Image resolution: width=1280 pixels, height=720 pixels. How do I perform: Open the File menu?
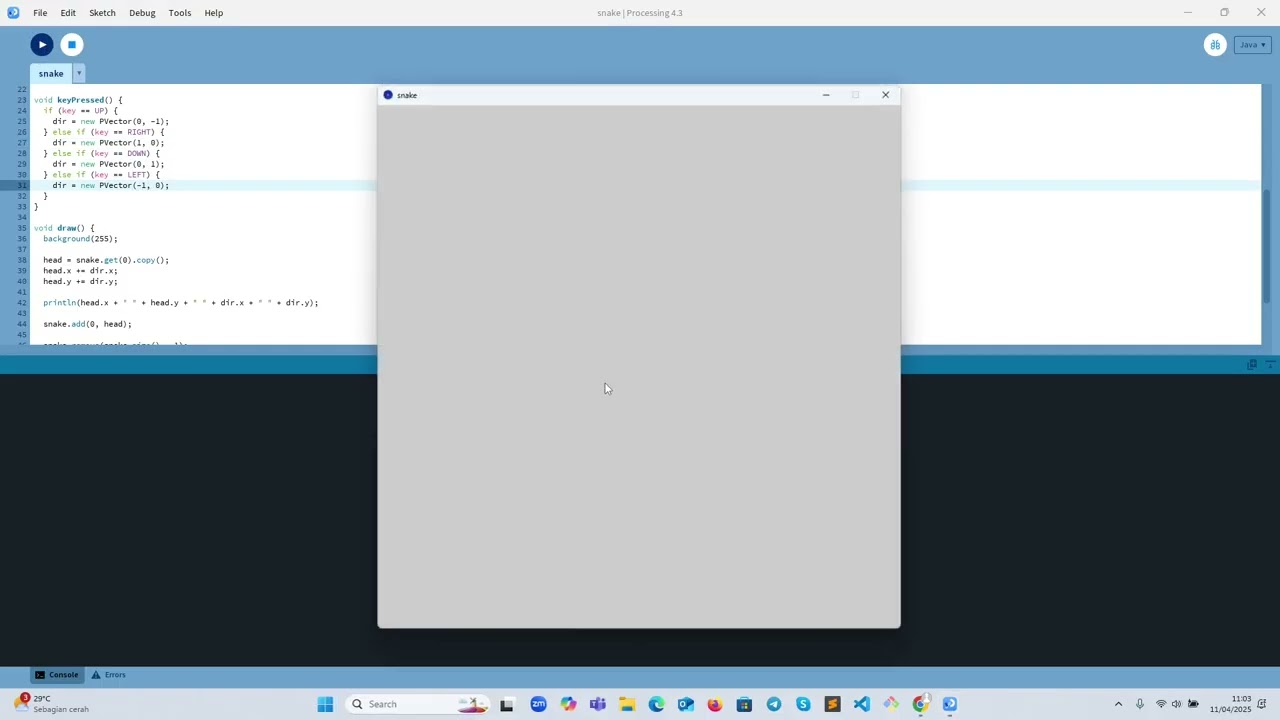tap(40, 13)
